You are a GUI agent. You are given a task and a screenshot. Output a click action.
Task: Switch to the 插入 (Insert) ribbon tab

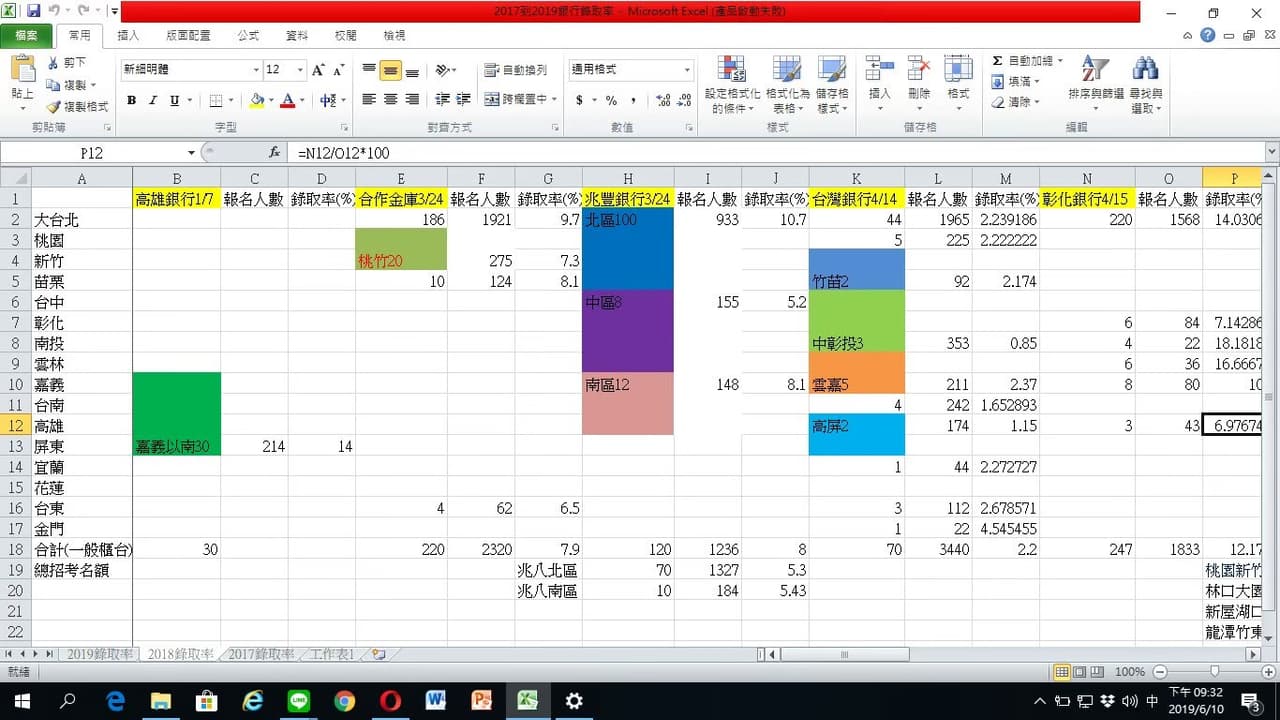click(x=128, y=36)
